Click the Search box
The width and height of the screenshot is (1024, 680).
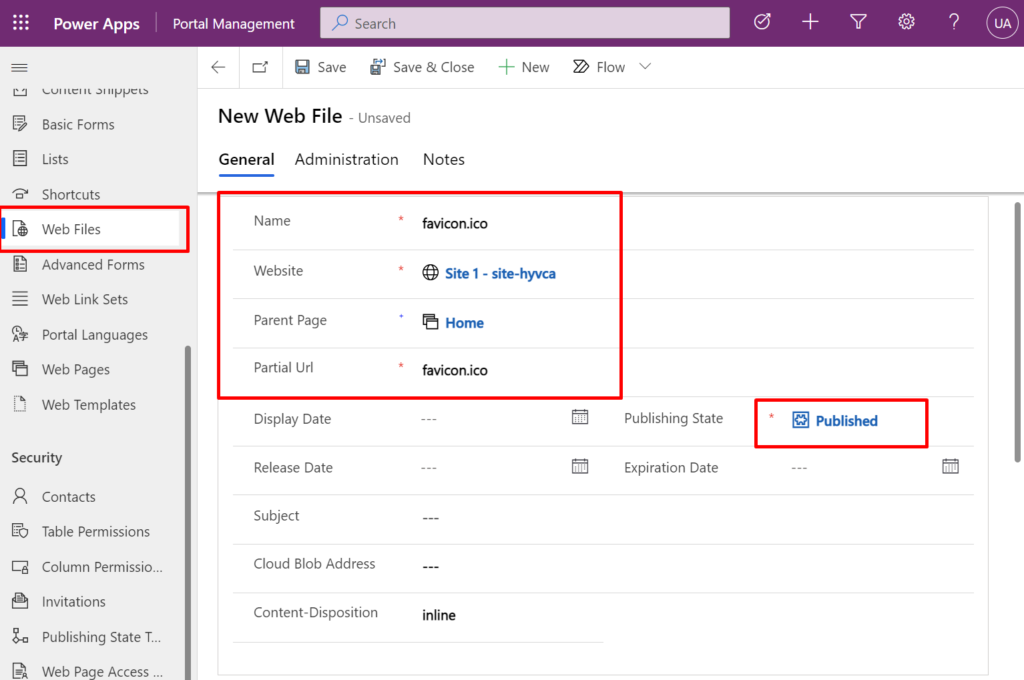pyautogui.click(x=524, y=23)
